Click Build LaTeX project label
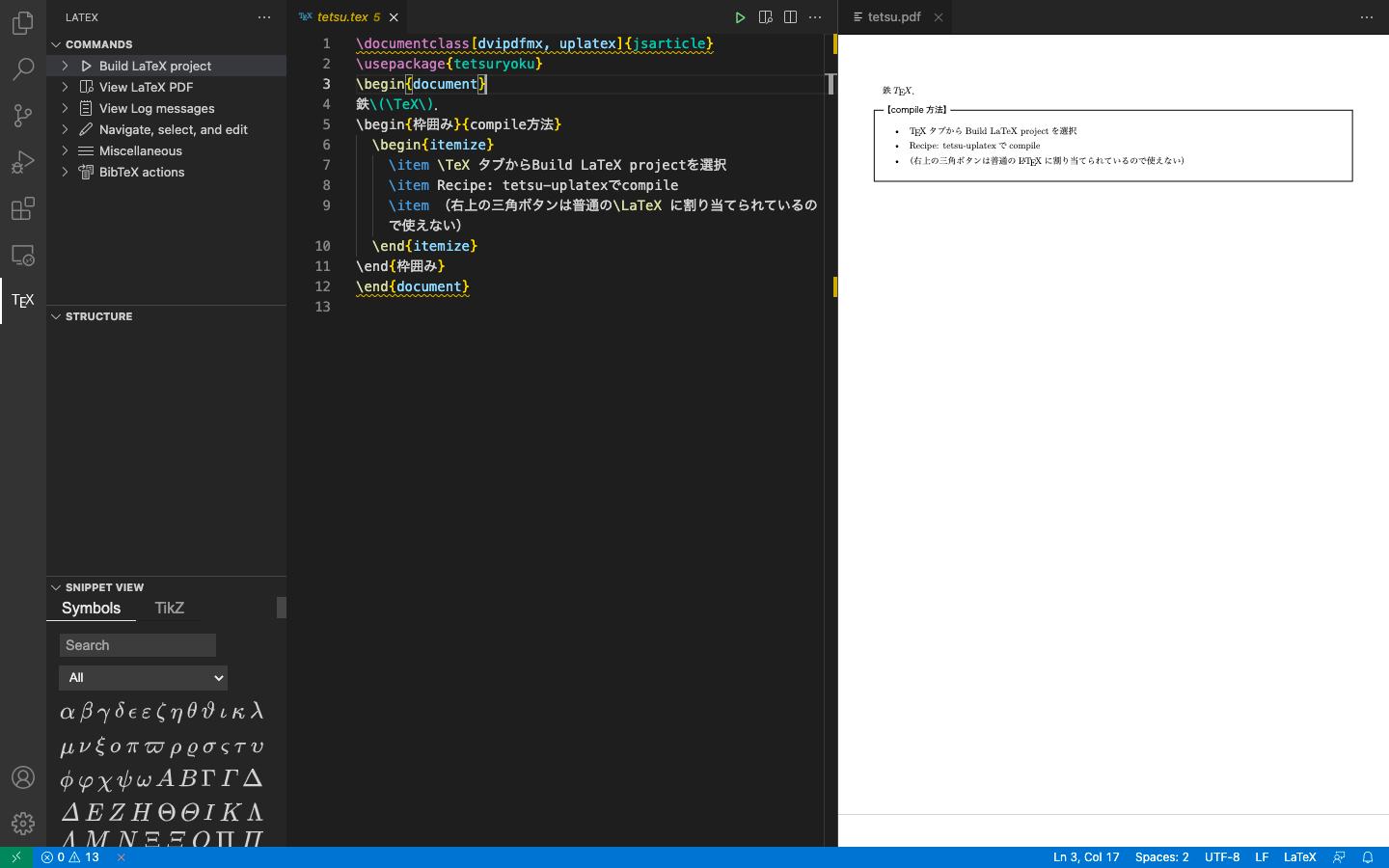Screen dimensions: 1389x868 click(x=155, y=66)
